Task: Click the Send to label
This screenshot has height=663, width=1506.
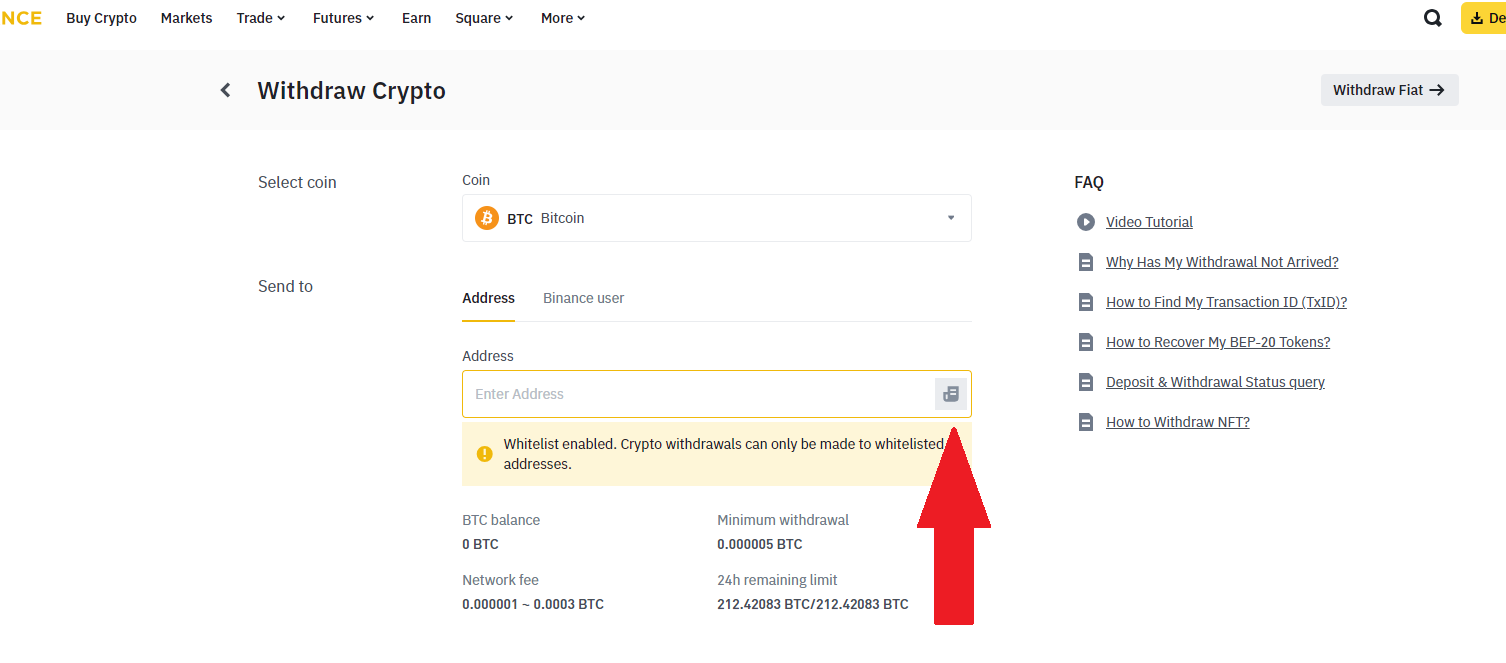Action: click(x=285, y=286)
